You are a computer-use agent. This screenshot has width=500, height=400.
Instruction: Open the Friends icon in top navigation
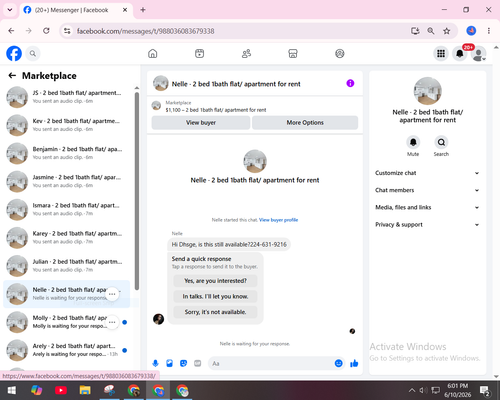pos(246,53)
